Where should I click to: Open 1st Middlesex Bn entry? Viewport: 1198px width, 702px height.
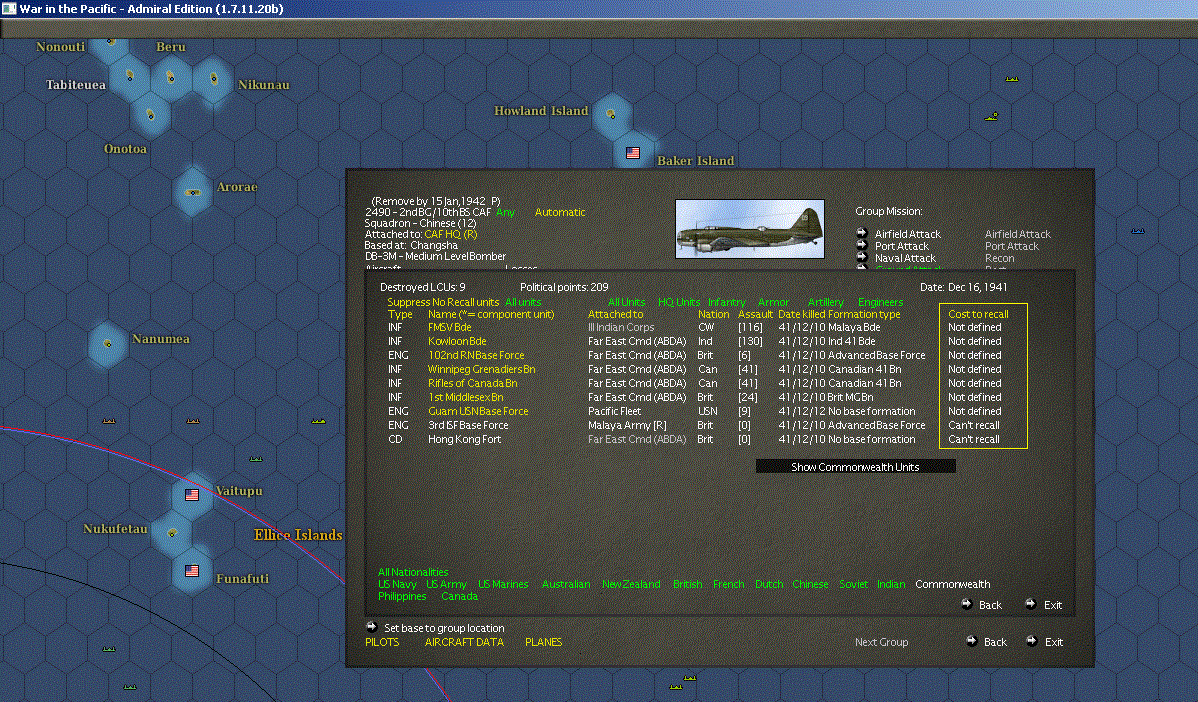click(465, 397)
